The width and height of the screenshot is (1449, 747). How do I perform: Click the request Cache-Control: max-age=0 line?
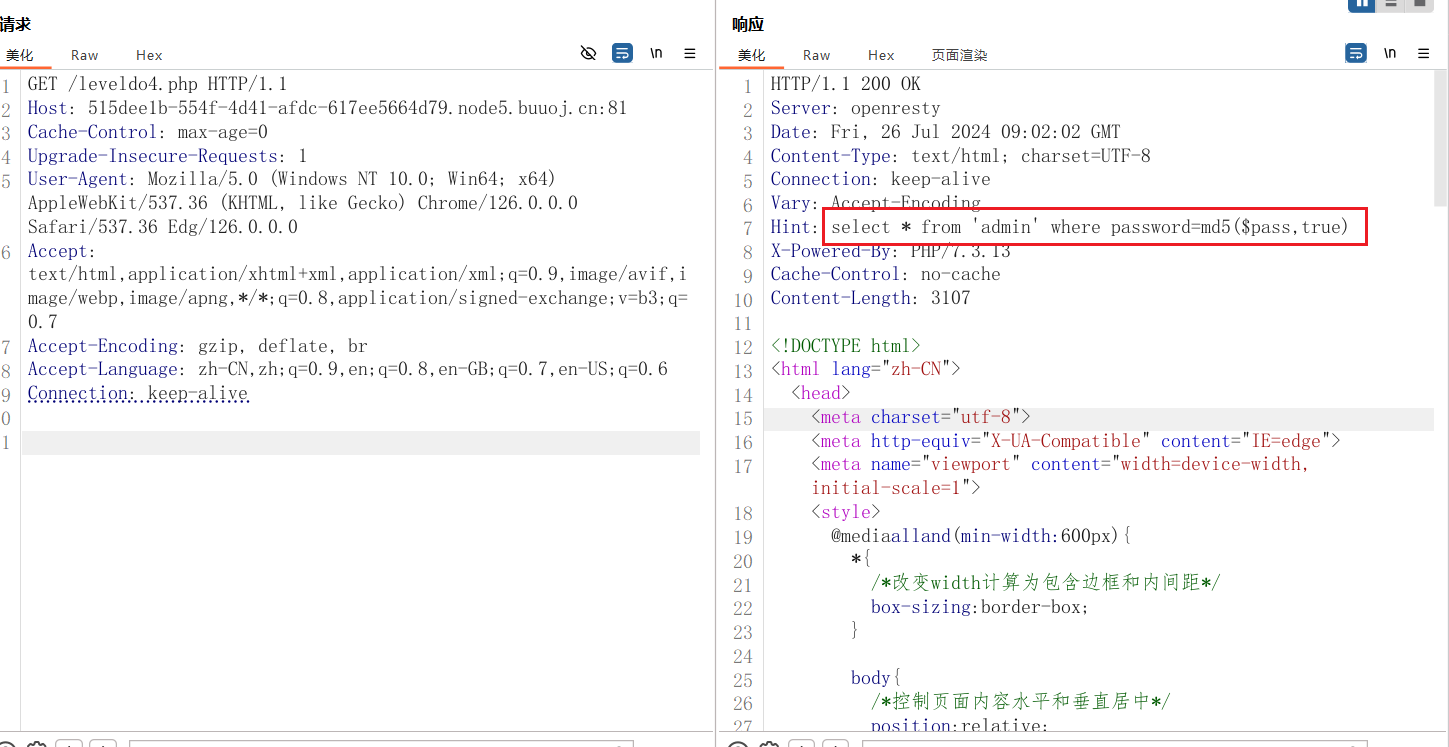point(148,132)
